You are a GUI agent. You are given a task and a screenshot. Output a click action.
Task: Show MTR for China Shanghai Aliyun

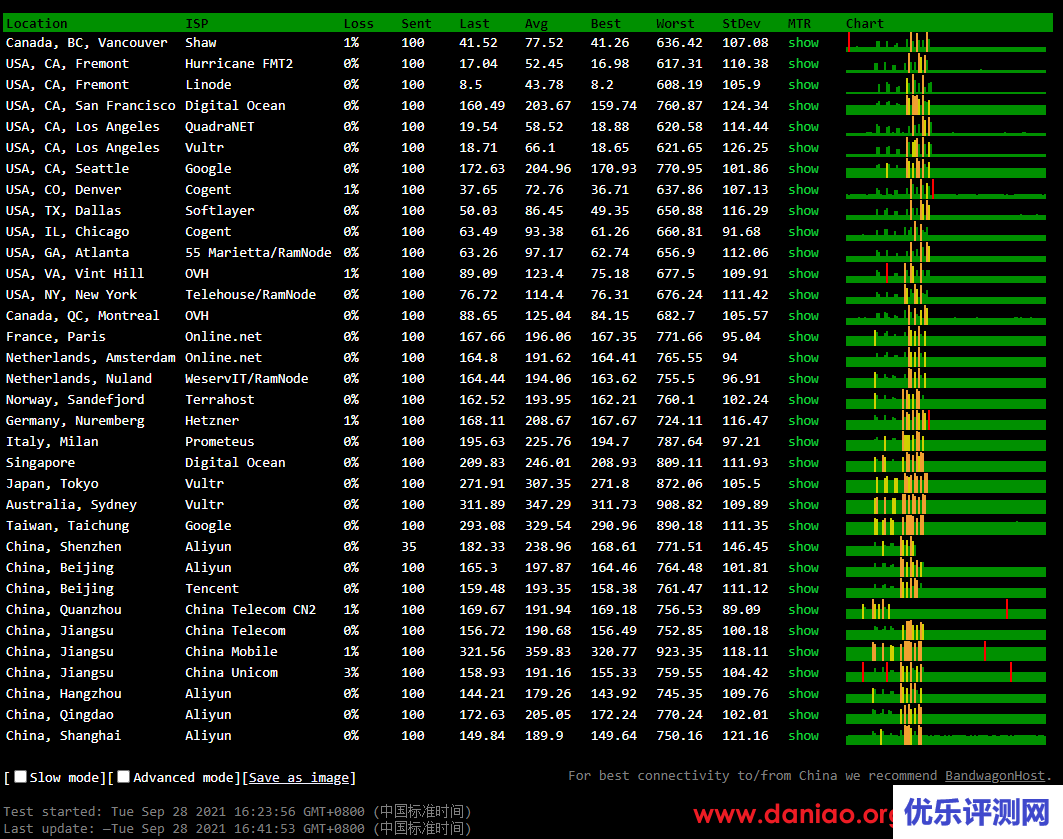coord(803,735)
